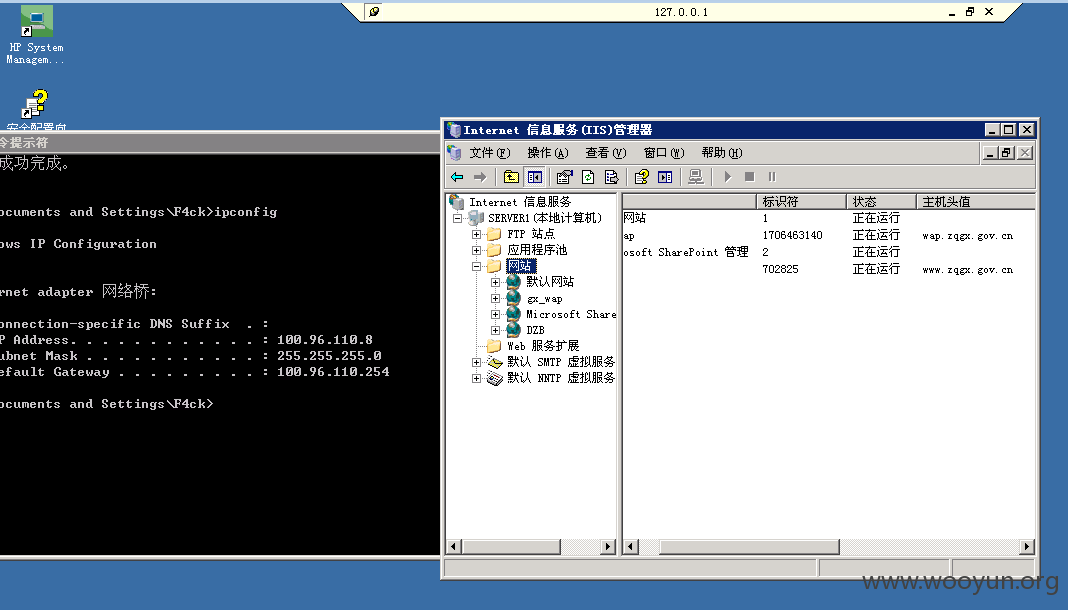The image size is (1068, 610).
Task: Collapse the SERVER1 tree node
Action: [x=458, y=219]
